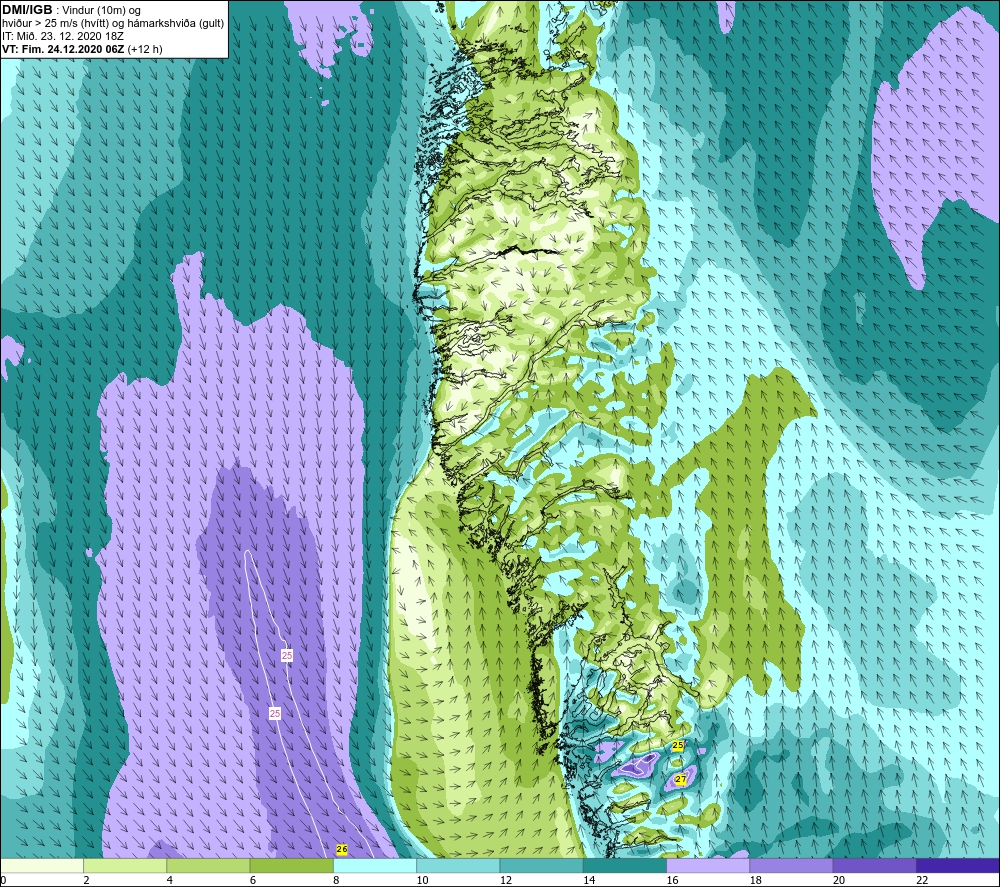Click the upper white 25 contour label

coord(287,656)
